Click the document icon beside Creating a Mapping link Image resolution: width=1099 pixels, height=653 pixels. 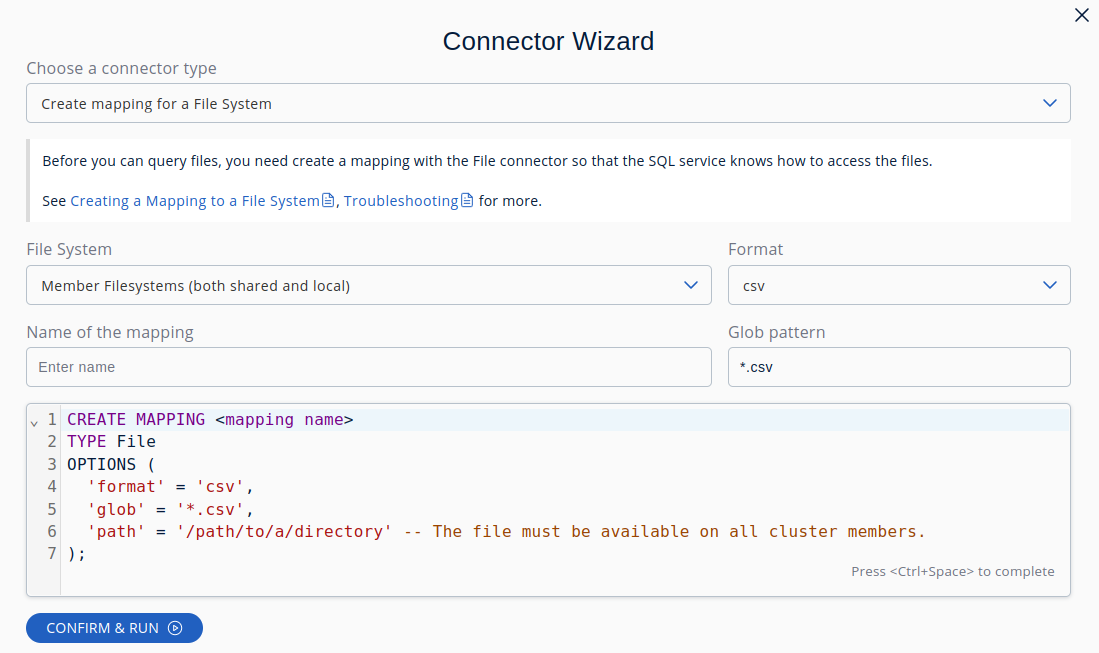[x=328, y=200]
